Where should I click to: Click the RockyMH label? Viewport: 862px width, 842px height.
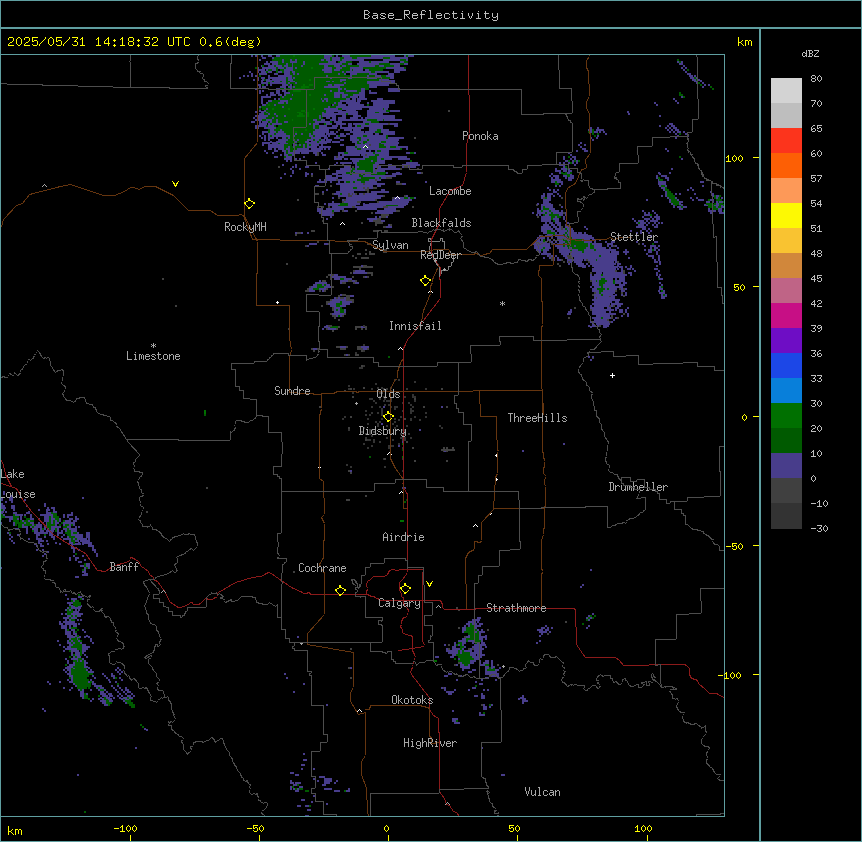click(x=245, y=227)
